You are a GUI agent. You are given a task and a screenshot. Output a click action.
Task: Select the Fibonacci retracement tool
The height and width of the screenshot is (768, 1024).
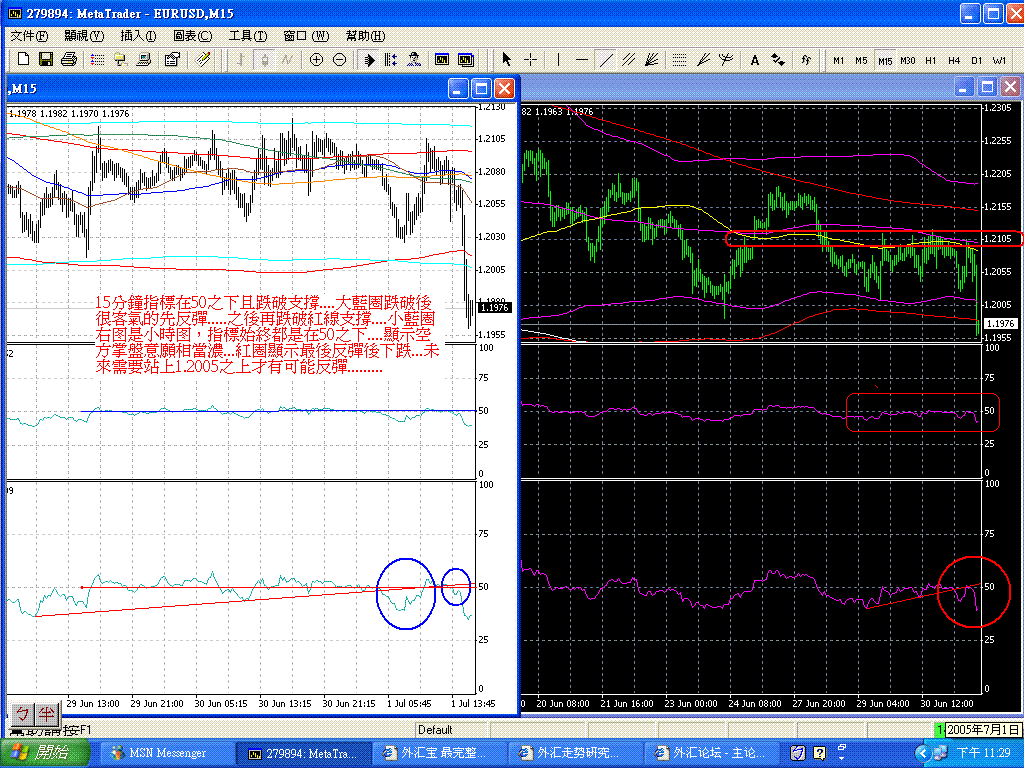[679, 60]
